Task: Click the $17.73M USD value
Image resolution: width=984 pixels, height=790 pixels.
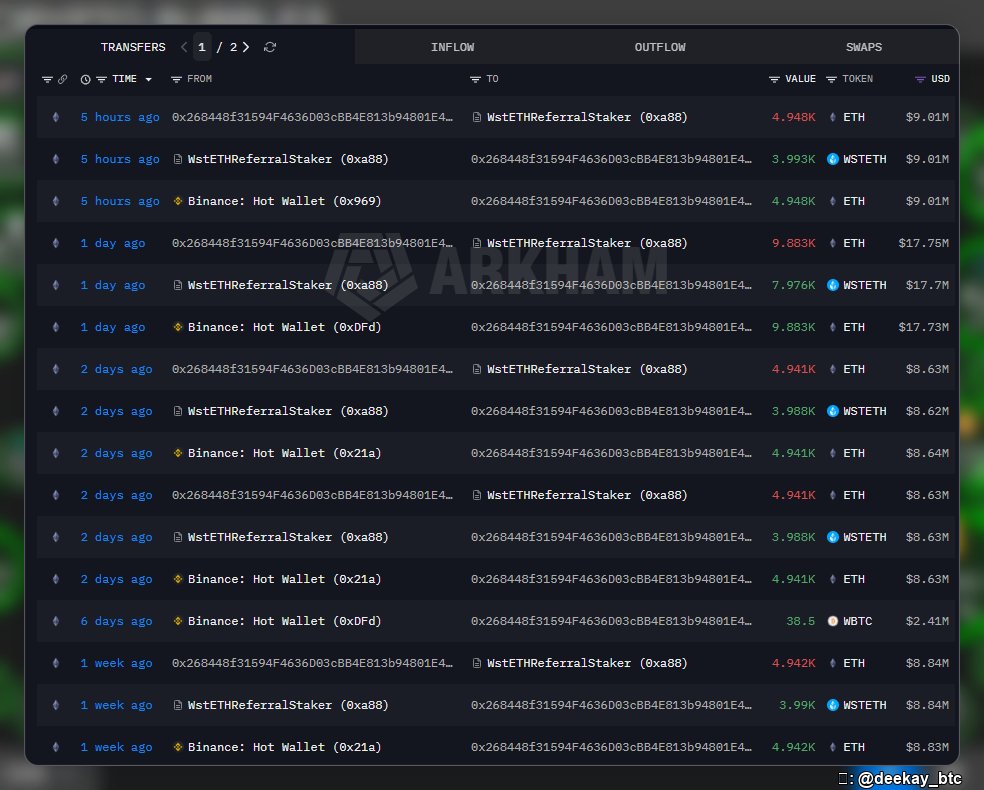Action: 923,328
